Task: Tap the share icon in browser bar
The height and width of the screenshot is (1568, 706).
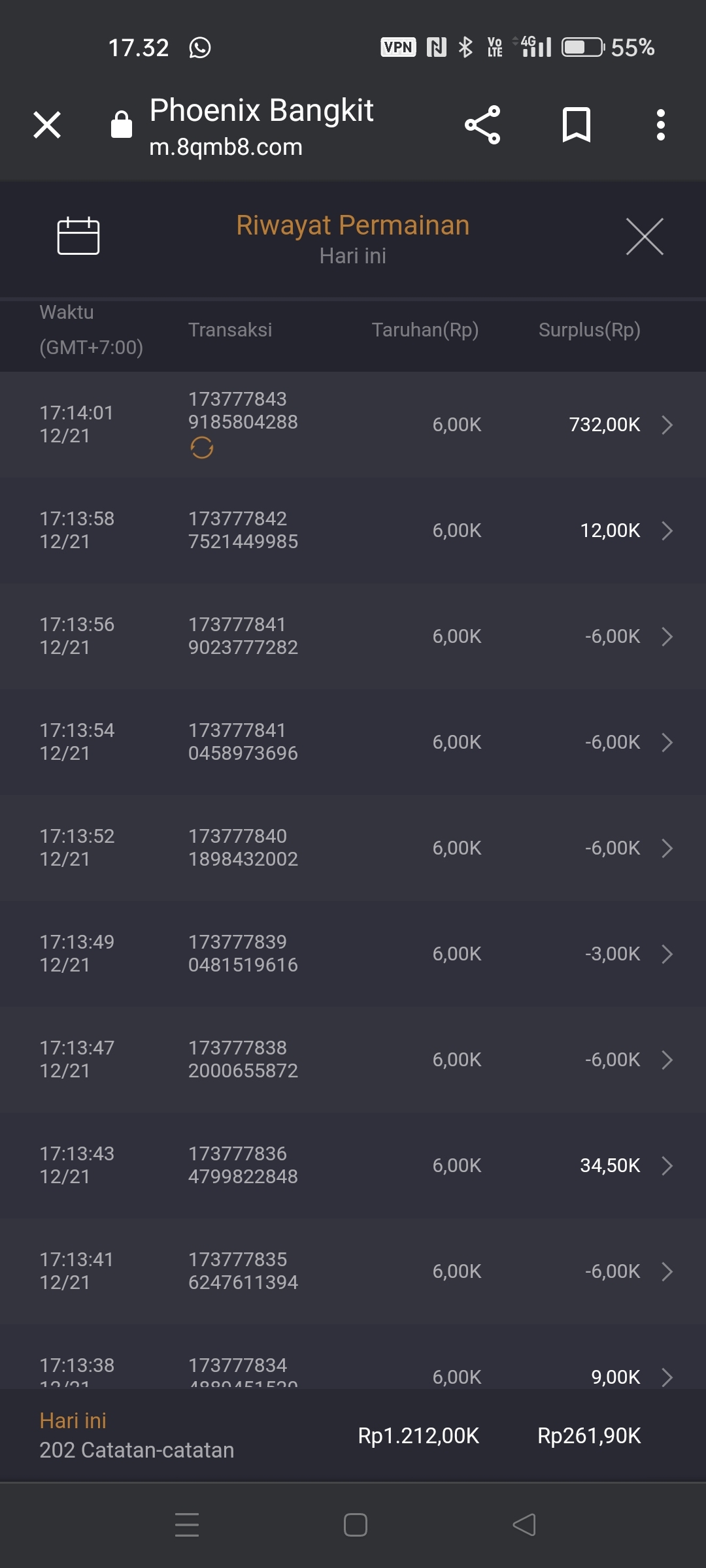Action: (x=482, y=125)
